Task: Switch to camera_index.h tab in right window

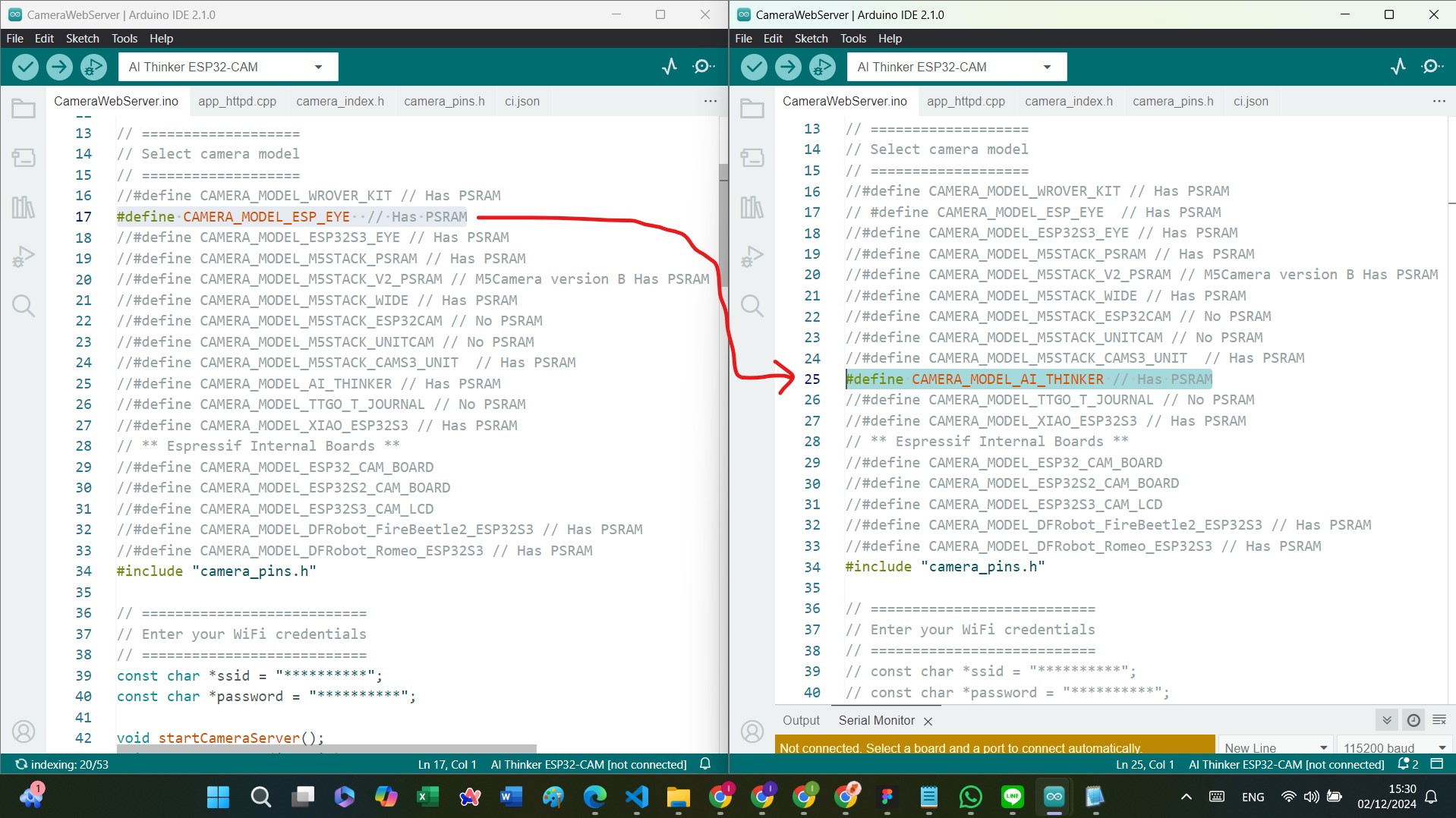Action: 1069,101
